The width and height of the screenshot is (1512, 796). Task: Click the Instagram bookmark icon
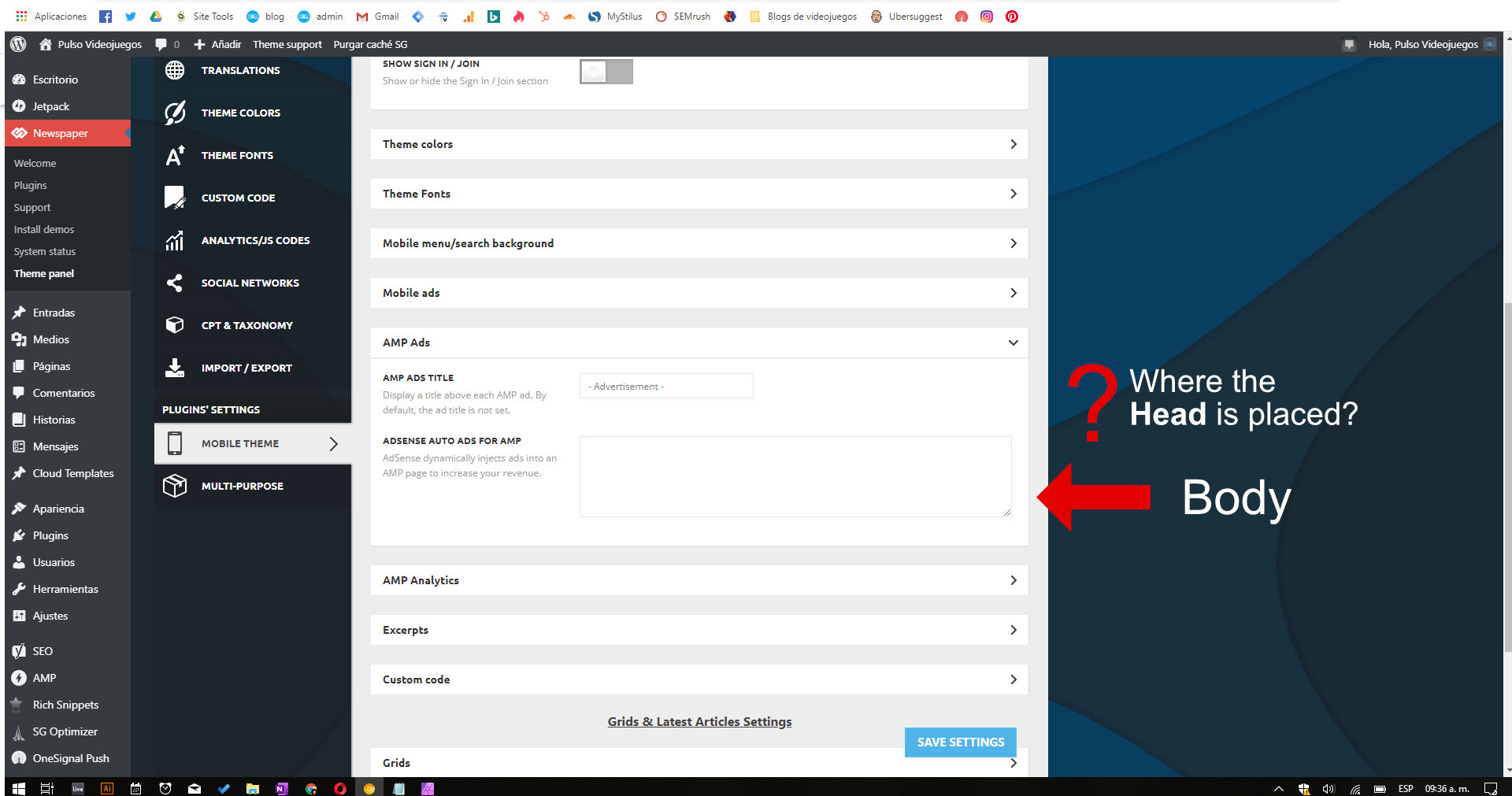[x=987, y=16]
